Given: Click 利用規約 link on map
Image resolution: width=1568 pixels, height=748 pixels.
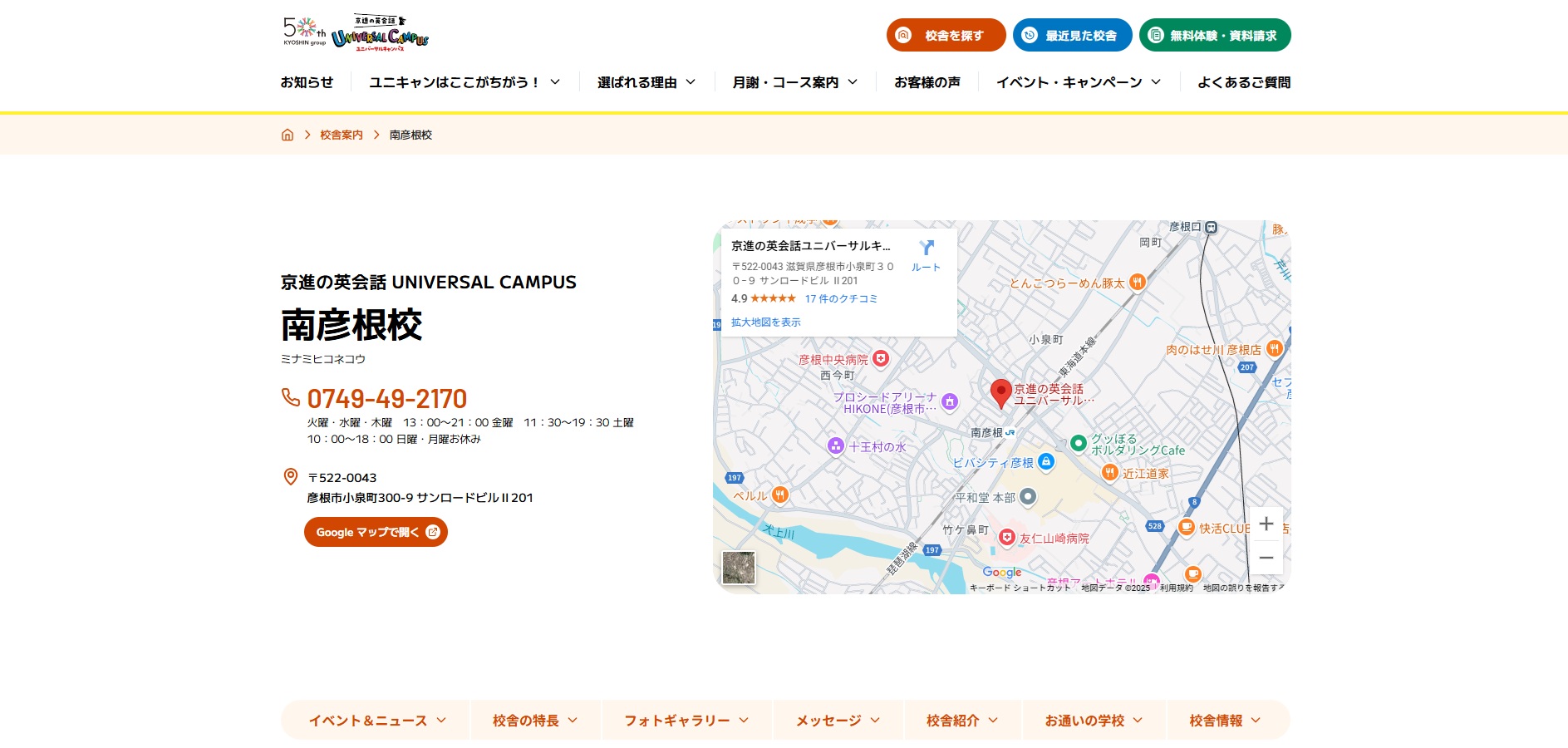Looking at the screenshot, I should click(x=1176, y=588).
